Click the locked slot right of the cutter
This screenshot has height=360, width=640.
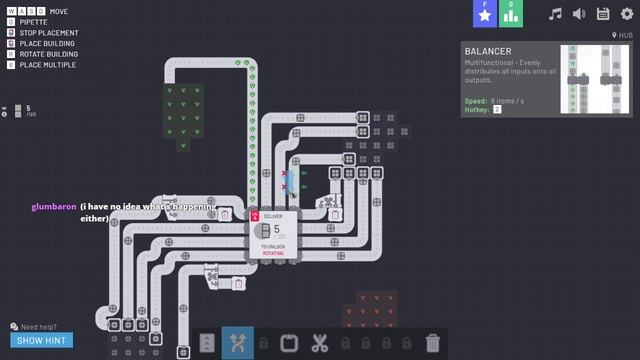(345, 343)
